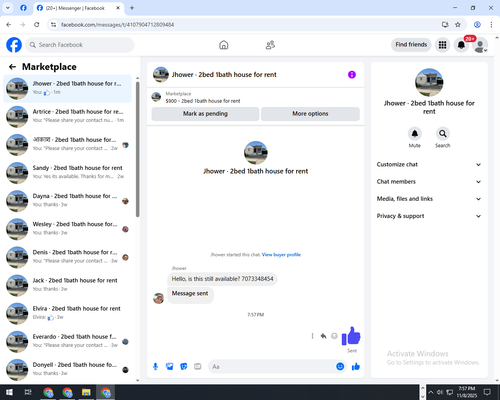React to the sent thumbs-up message

[x=334, y=336]
